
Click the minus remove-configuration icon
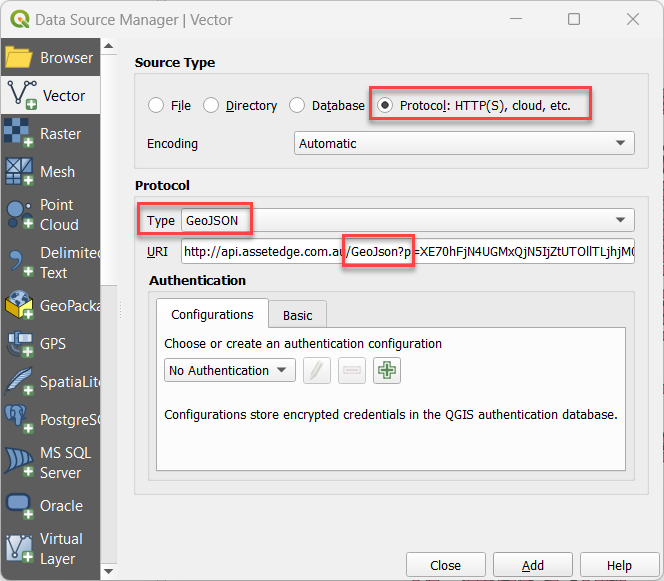(x=352, y=371)
